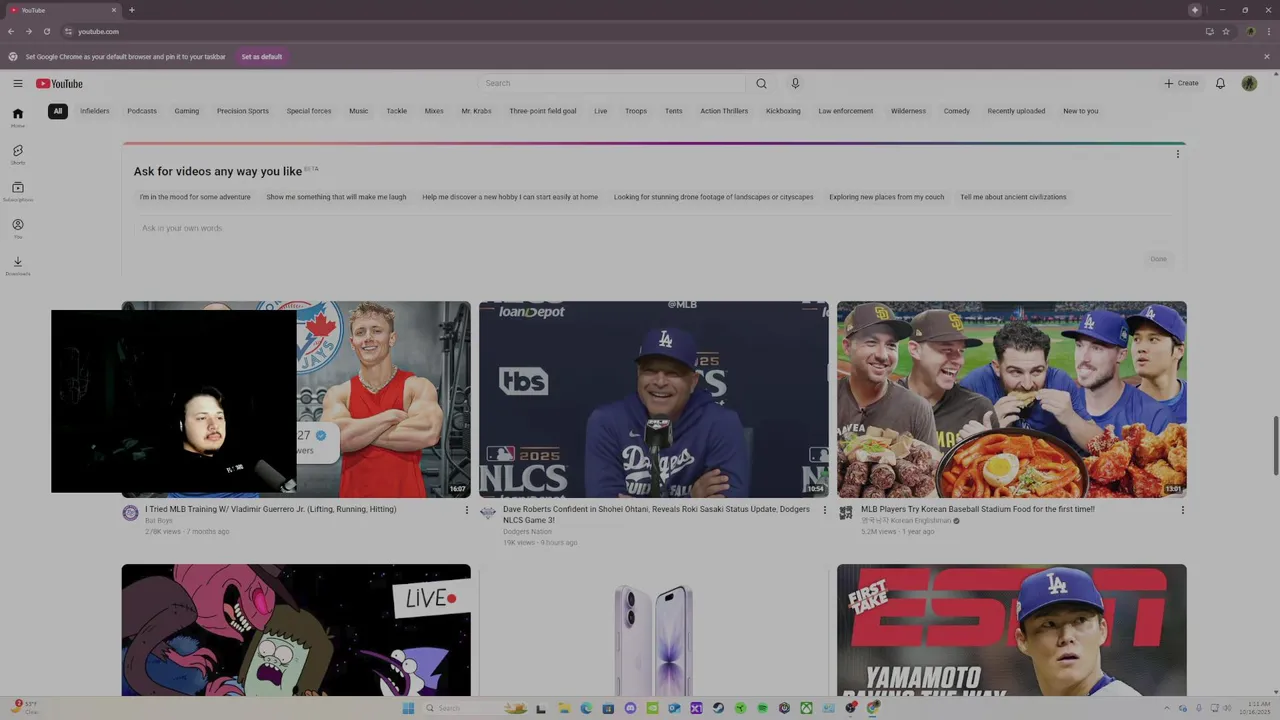Click the page vertical scrollbar thumb

click(x=1275, y=446)
